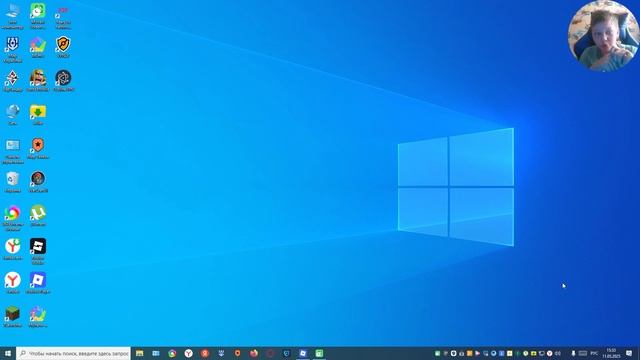This screenshot has height=360, width=640.
Task: Open the globe Network desktop icon
Action: click(x=13, y=114)
